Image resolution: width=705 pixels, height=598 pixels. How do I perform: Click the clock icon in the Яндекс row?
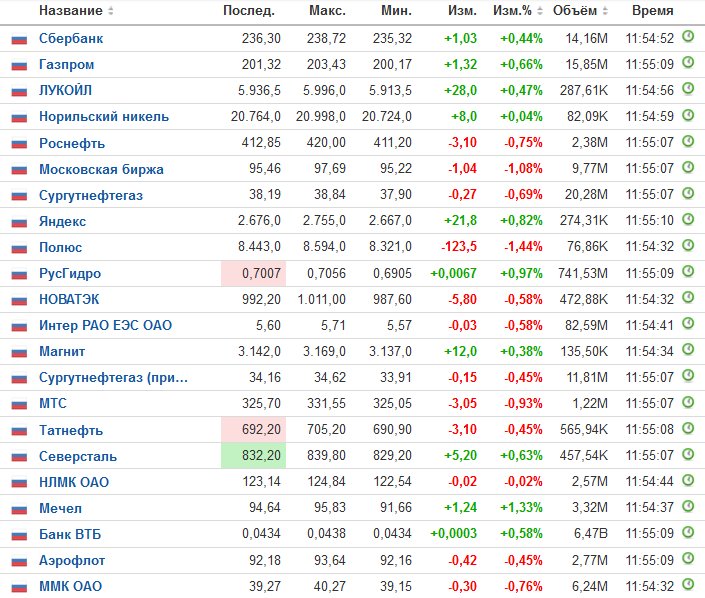click(688, 219)
